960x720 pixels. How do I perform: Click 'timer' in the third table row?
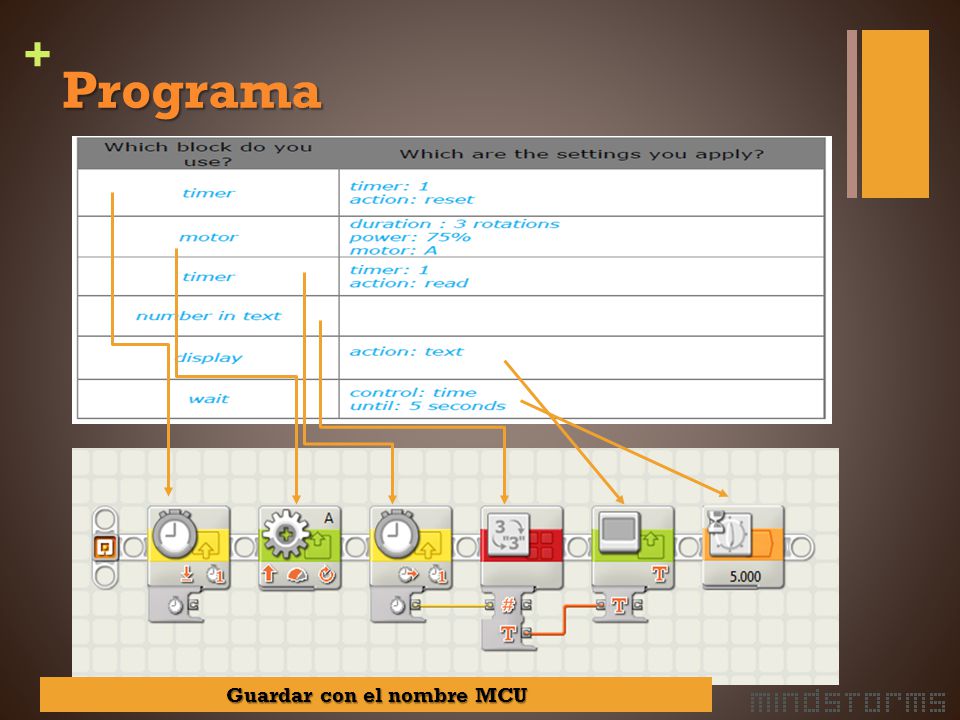tap(208, 277)
